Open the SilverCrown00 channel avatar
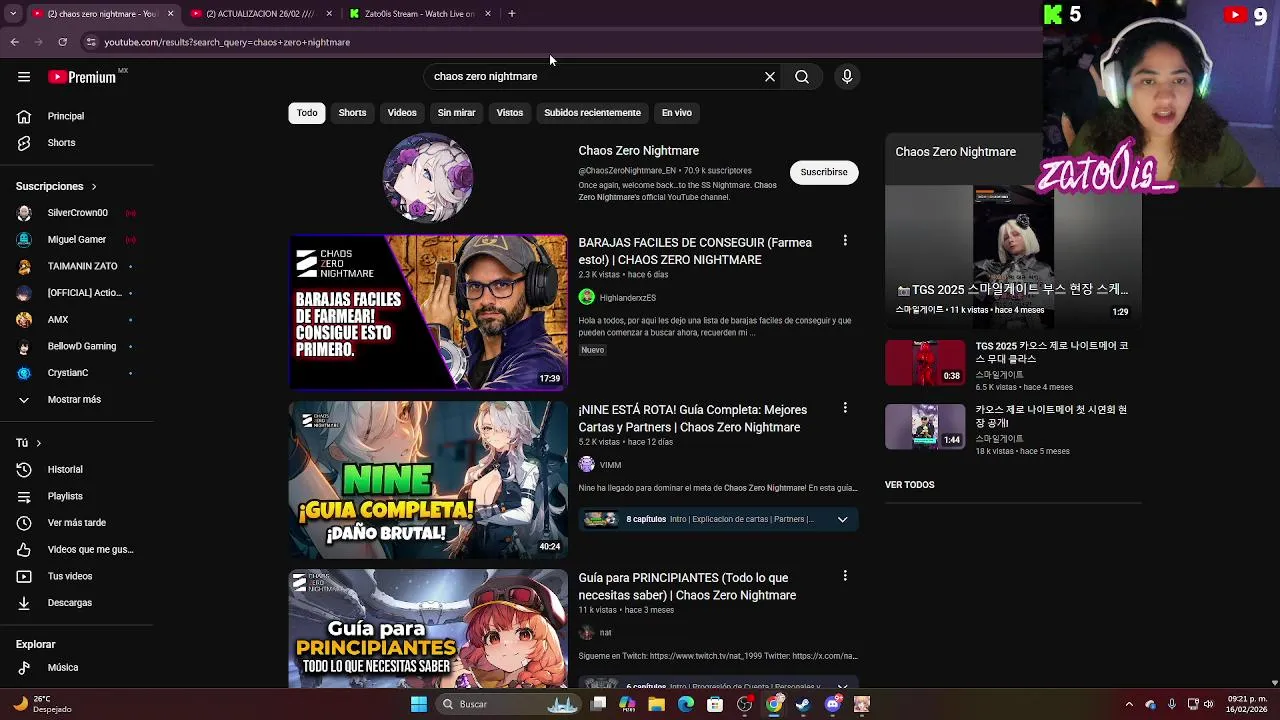This screenshot has height=720, width=1280. click(24, 213)
